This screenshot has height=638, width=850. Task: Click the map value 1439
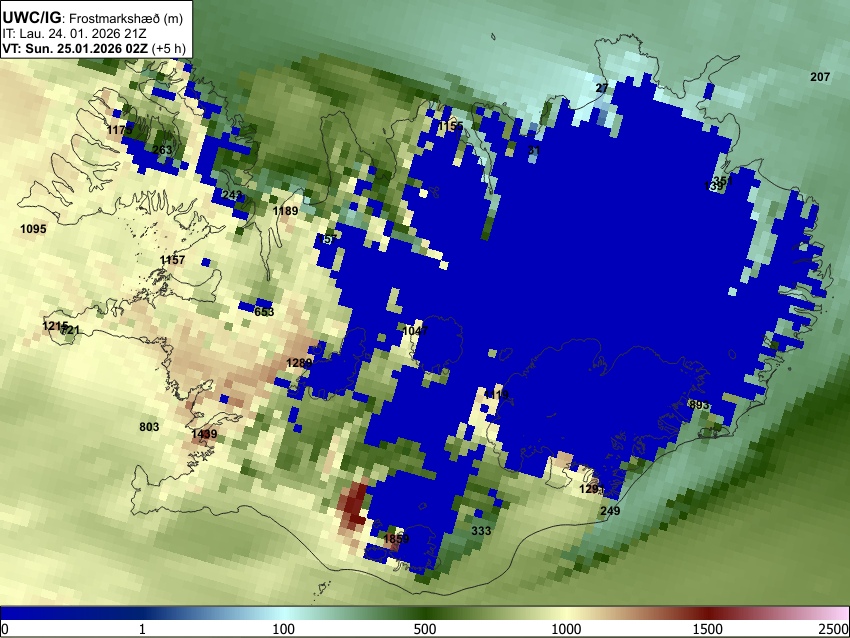pos(204,434)
